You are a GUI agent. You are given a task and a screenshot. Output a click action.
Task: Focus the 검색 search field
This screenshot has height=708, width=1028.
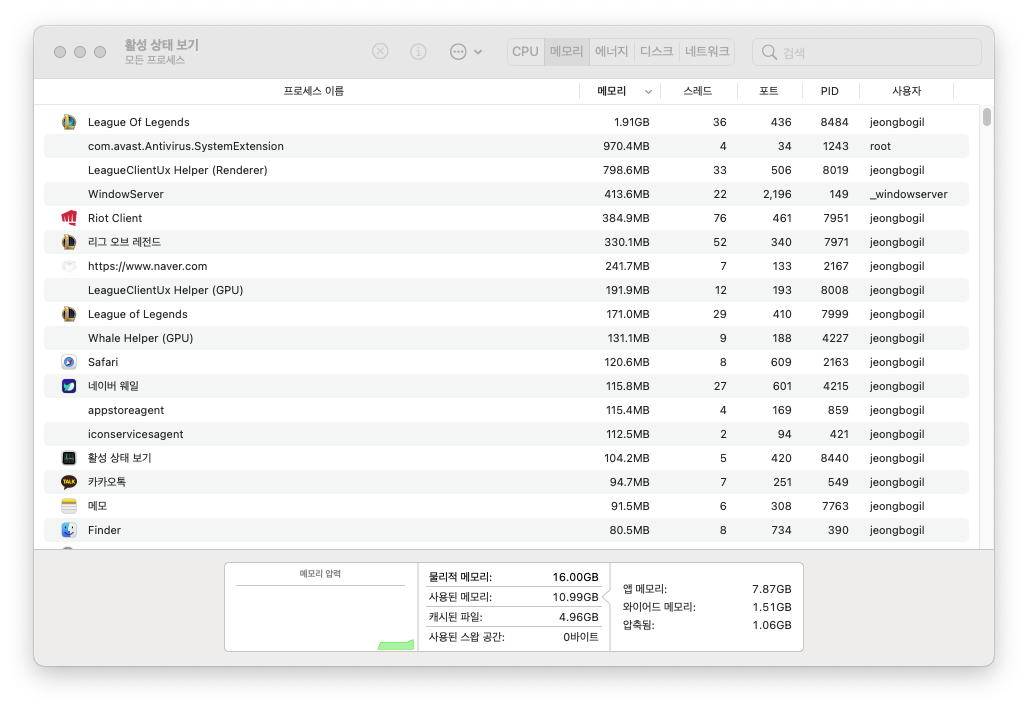click(867, 52)
